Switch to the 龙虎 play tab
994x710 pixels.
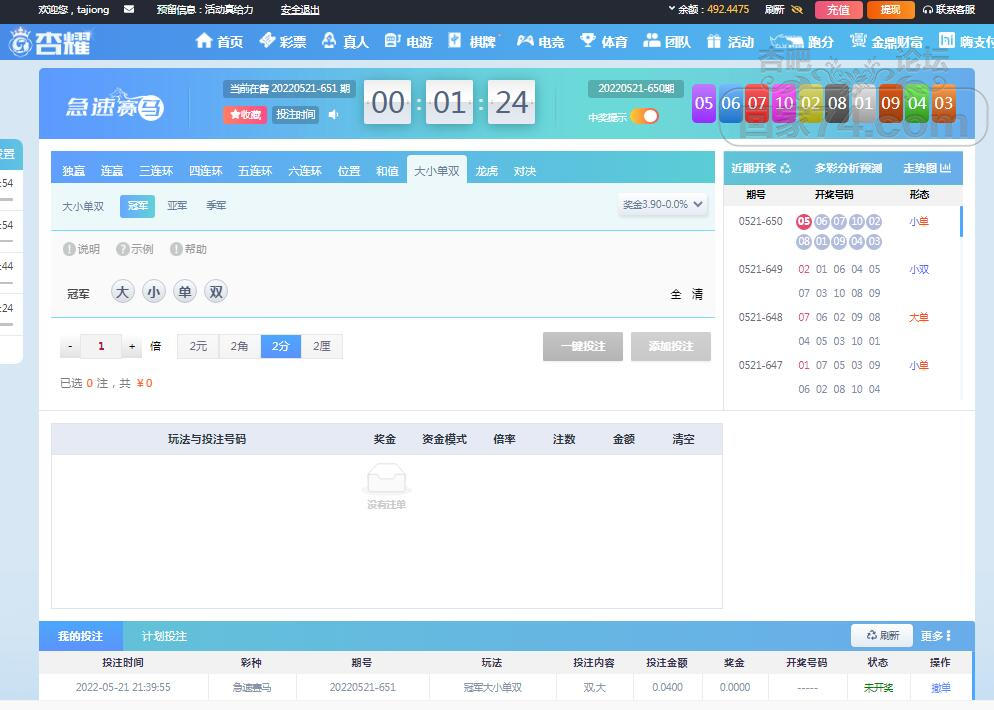click(x=487, y=171)
